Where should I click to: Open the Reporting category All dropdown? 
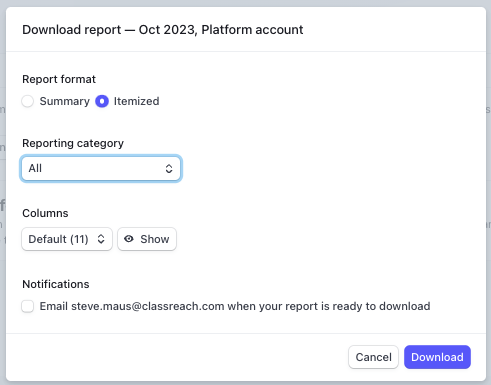pos(101,169)
